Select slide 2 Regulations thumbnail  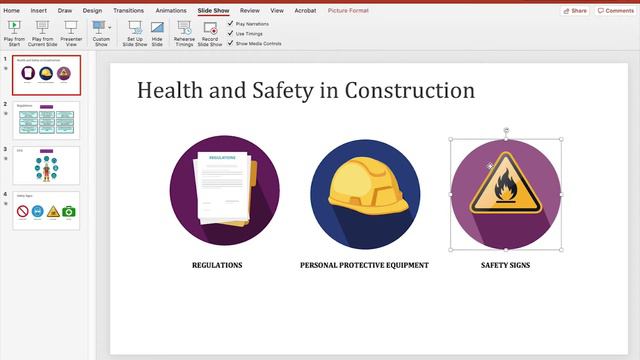point(46,120)
